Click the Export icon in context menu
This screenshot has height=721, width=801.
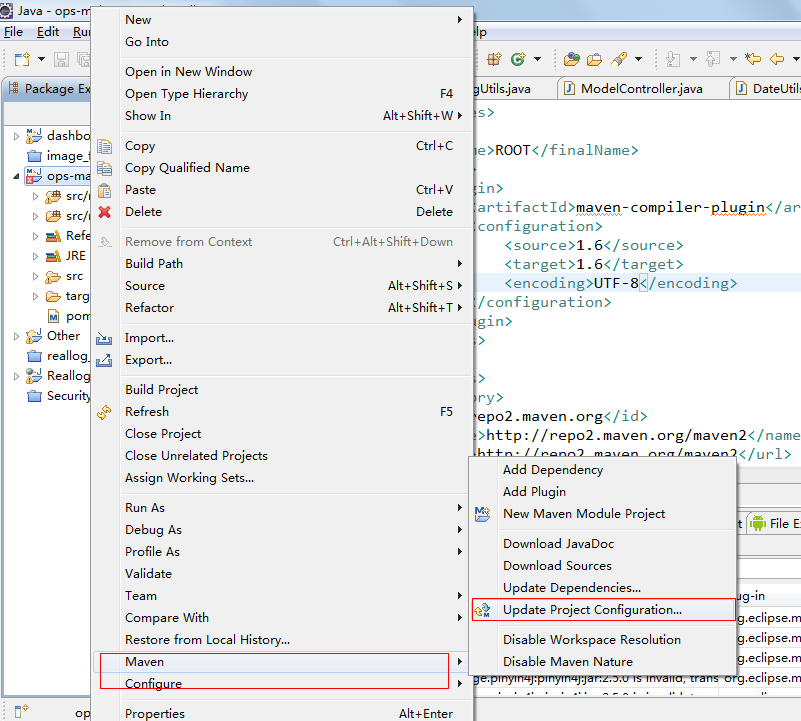point(105,360)
